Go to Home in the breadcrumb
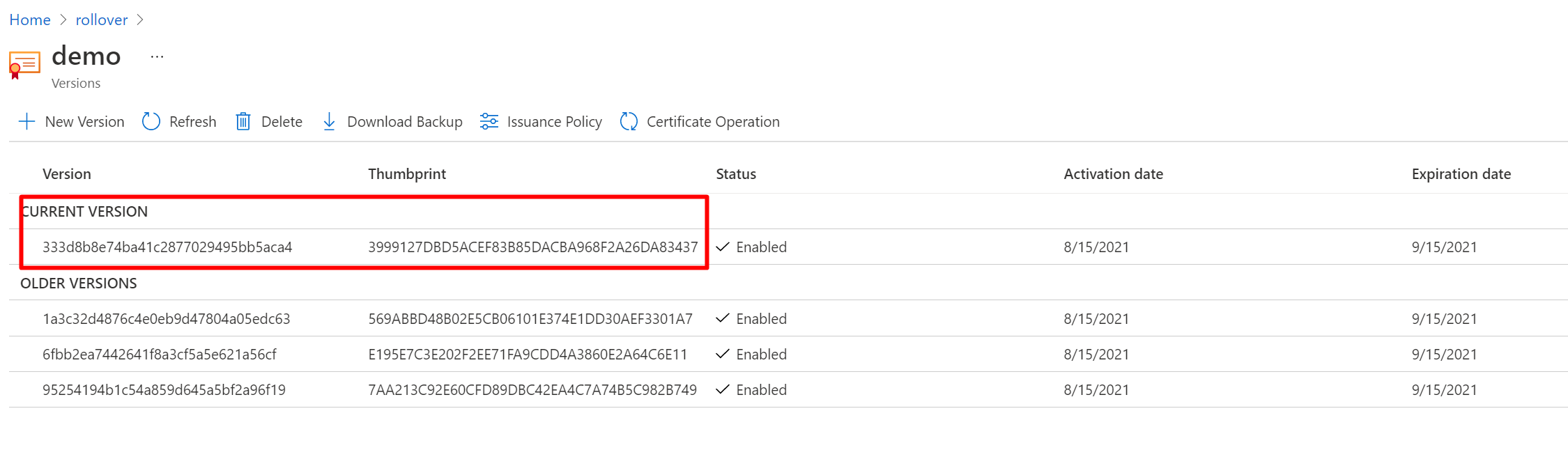The width and height of the screenshot is (1568, 450). coord(30,20)
